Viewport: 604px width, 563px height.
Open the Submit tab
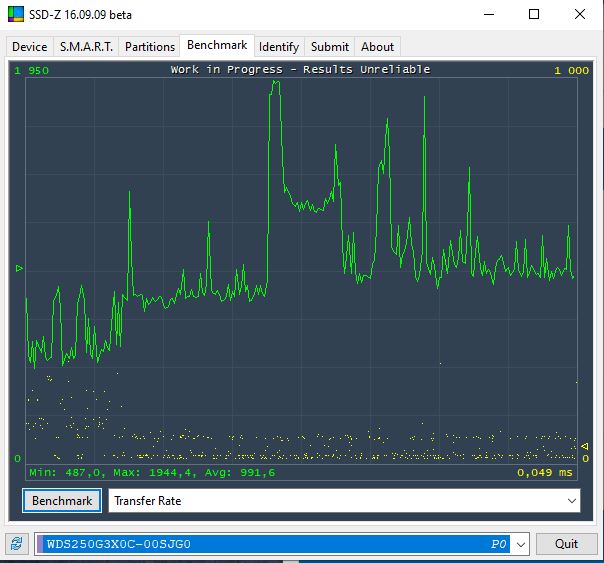tap(330, 47)
